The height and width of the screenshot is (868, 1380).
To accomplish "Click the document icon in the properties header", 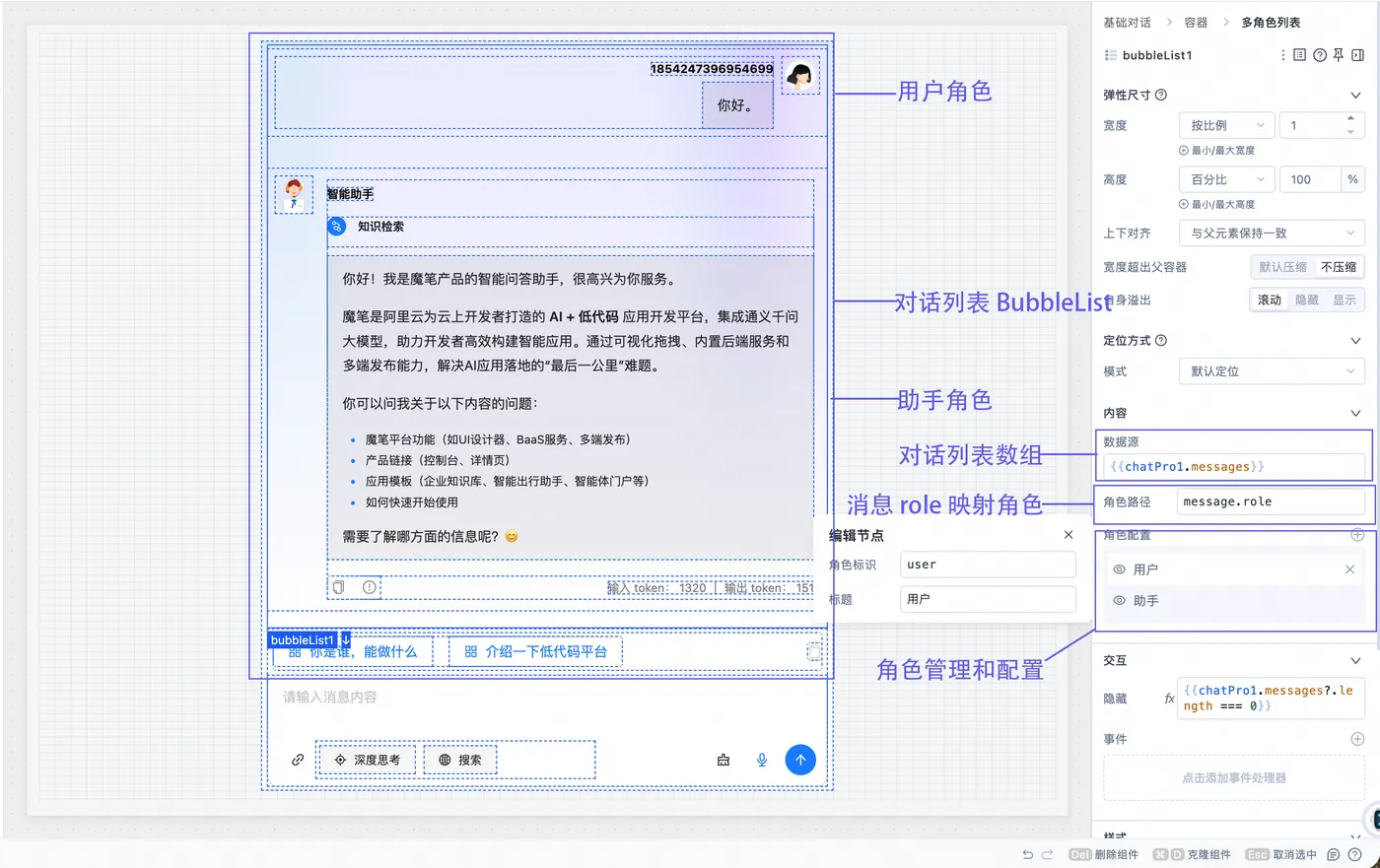I will (1299, 55).
